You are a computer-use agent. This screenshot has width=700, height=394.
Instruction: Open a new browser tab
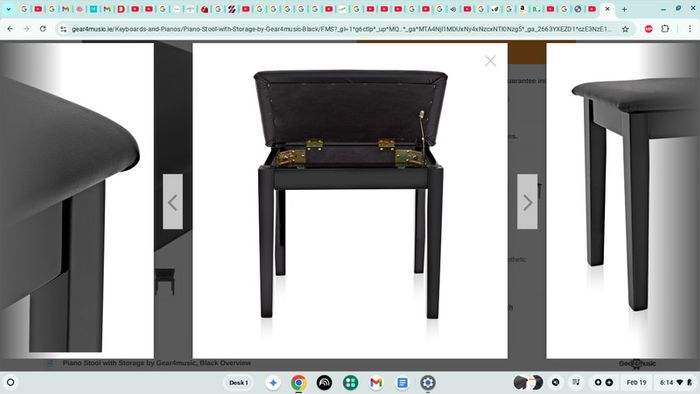pyautogui.click(x=624, y=9)
